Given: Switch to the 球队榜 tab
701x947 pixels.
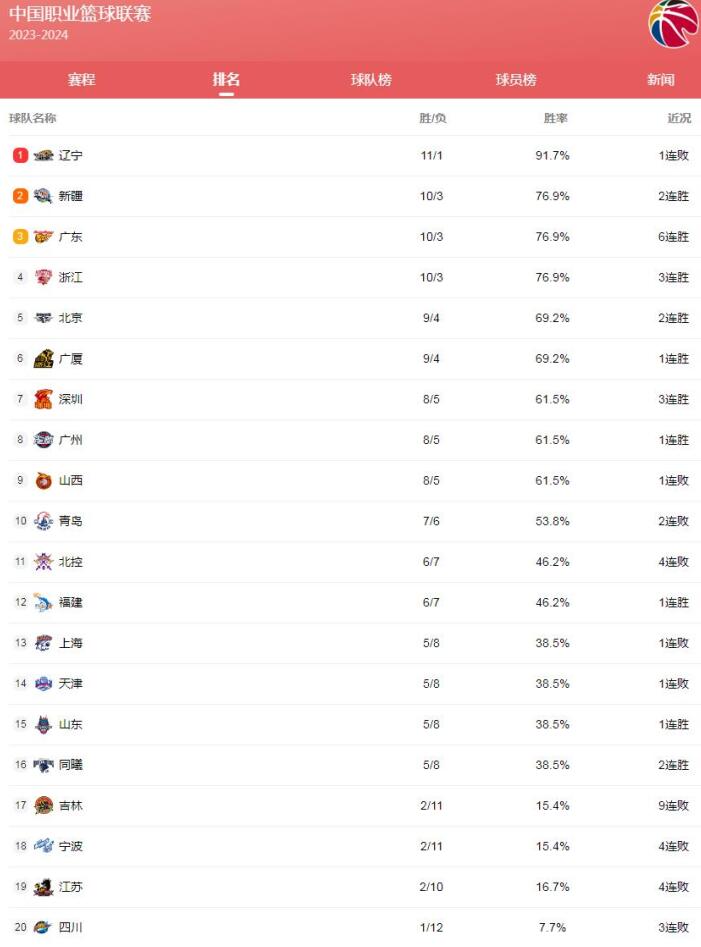Looking at the screenshot, I should [x=371, y=80].
